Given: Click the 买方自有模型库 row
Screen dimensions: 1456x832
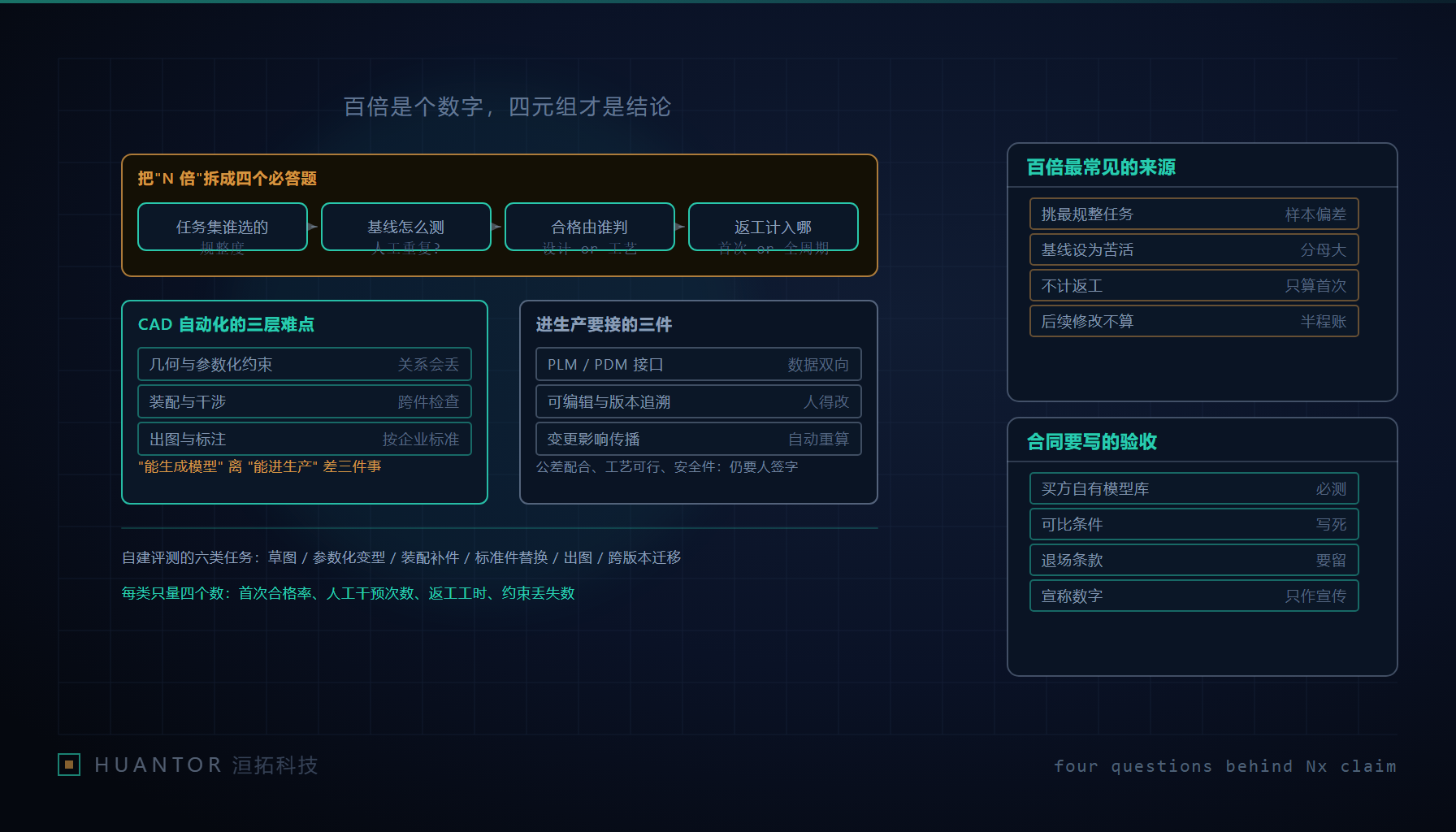Looking at the screenshot, I should tap(1194, 488).
